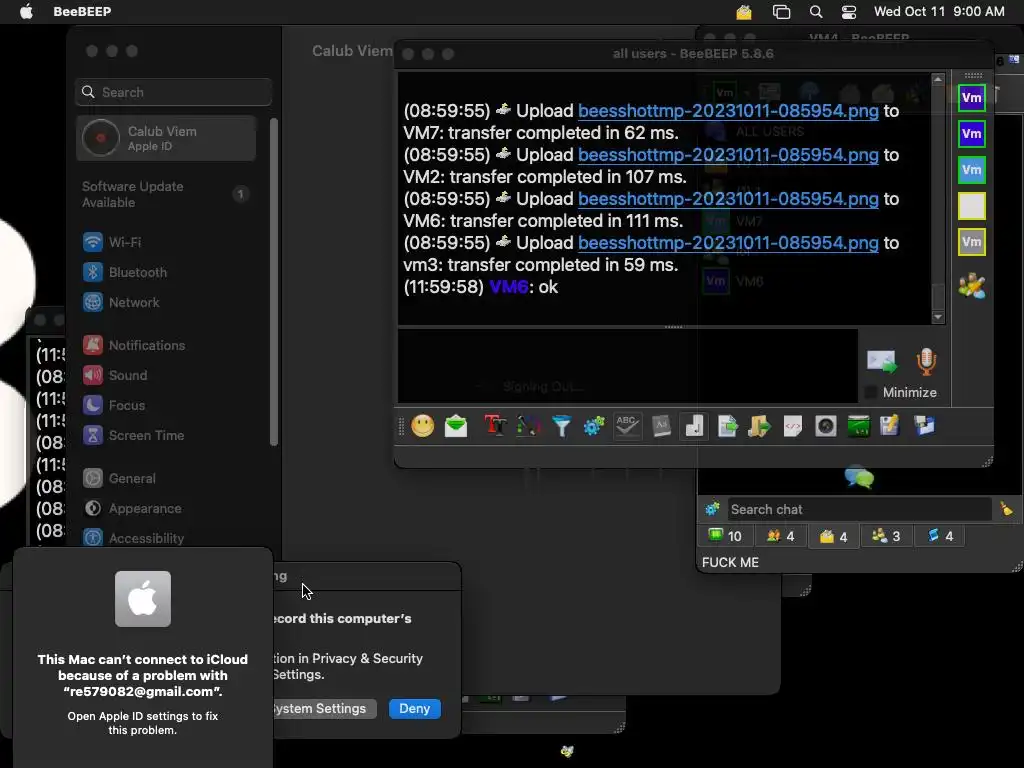1024x768 pixels.
Task: Open Calub Viem Apple ID settings
Action: click(x=166, y=138)
